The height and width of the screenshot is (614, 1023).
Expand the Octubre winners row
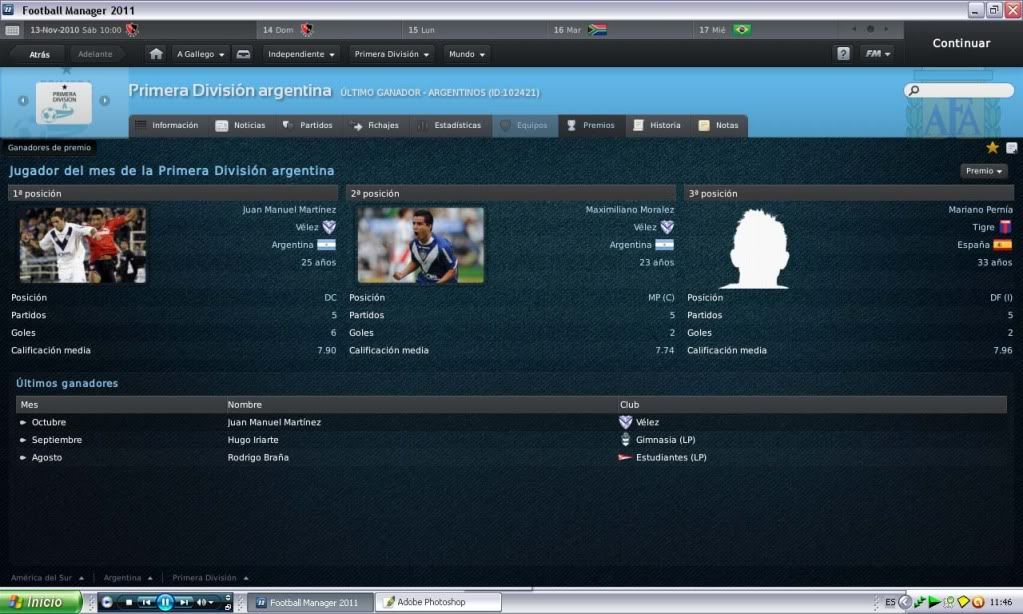pyautogui.click(x=23, y=422)
